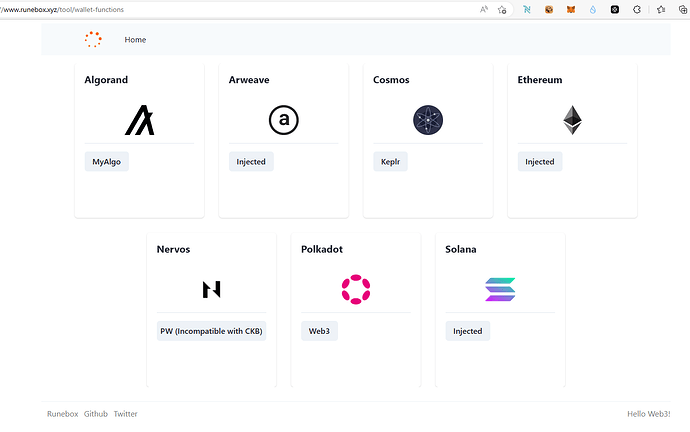Select the Web3 button under Polkadot
Viewport: 690px width, 432px height.
(319, 331)
